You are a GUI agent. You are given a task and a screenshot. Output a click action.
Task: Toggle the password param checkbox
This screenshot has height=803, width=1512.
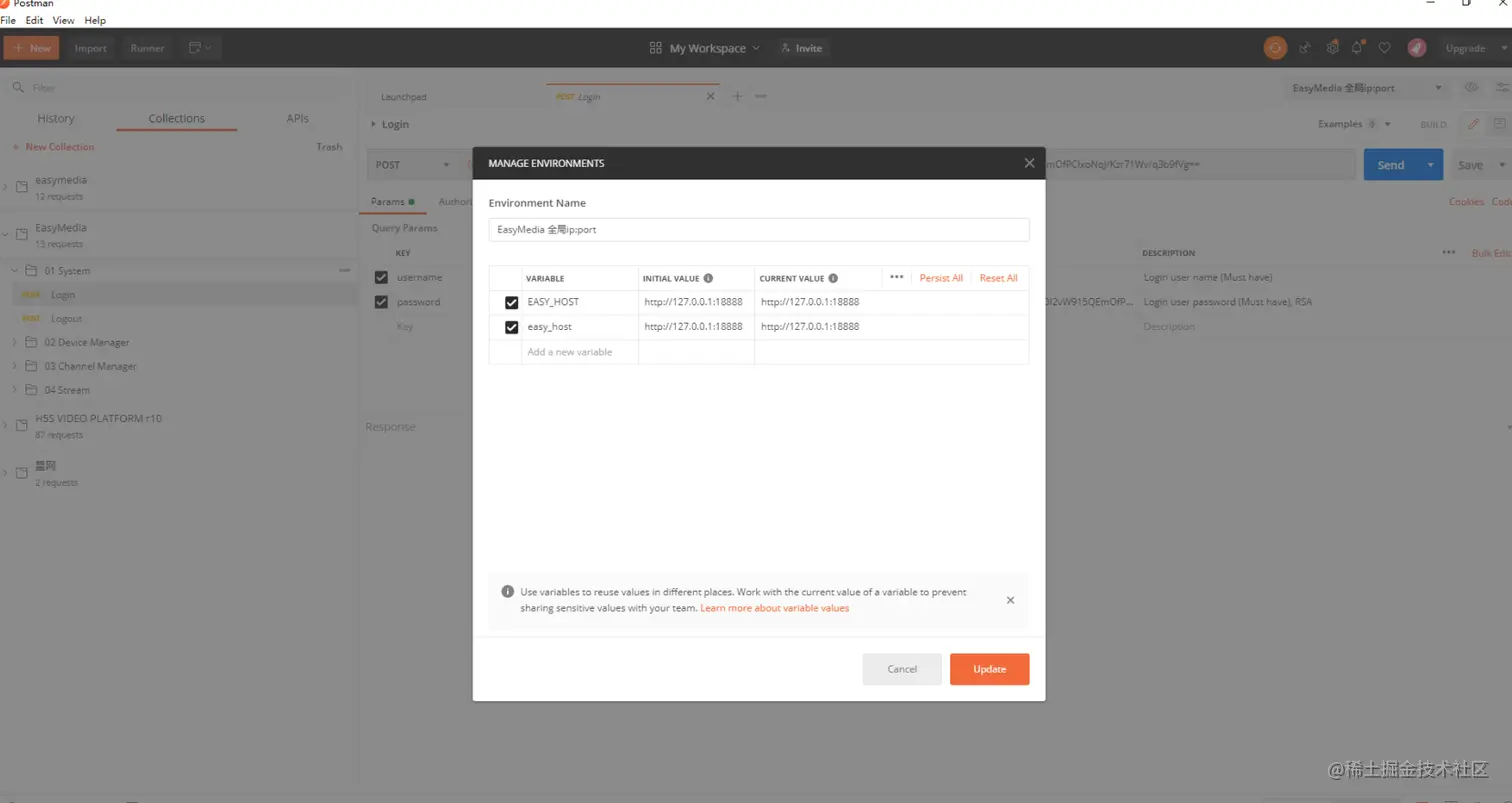pyautogui.click(x=381, y=302)
